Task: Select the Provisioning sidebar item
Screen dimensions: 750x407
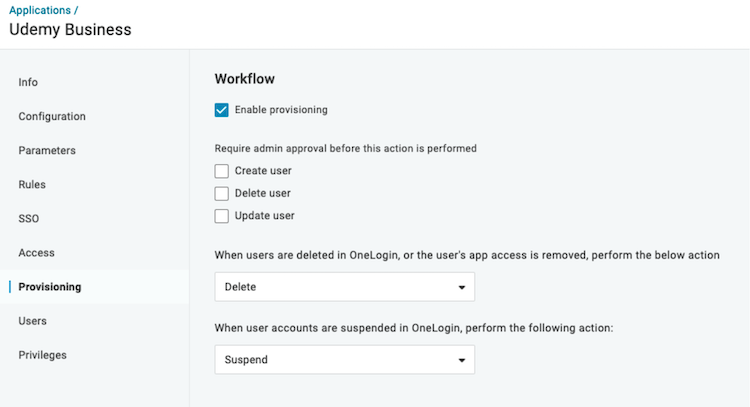Action: pyautogui.click(x=50, y=287)
